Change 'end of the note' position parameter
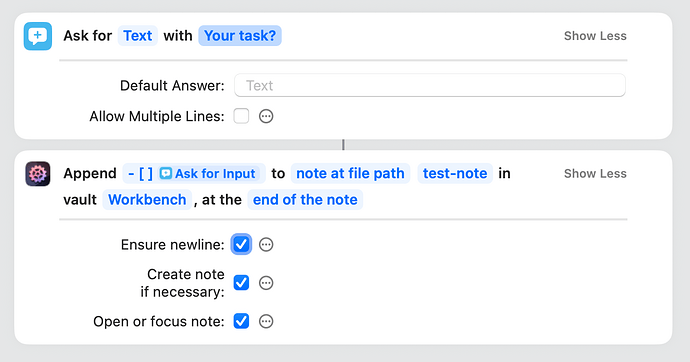The image size is (690, 362). click(305, 200)
